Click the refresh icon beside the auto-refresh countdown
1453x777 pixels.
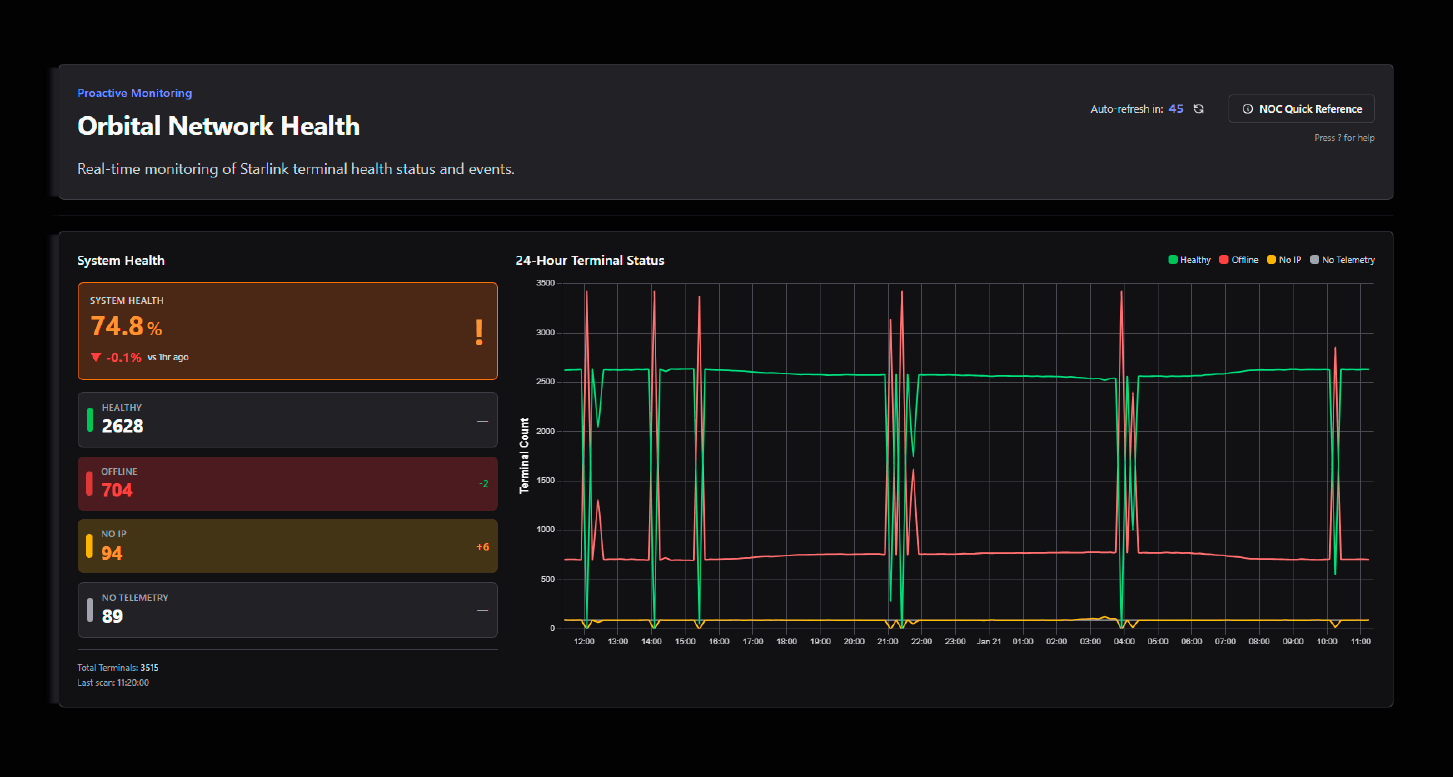[x=1198, y=109]
